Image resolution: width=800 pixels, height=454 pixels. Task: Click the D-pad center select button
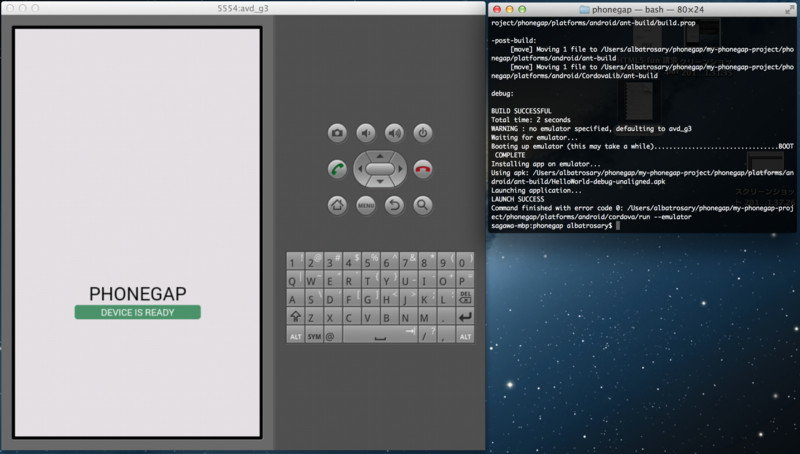pos(380,169)
